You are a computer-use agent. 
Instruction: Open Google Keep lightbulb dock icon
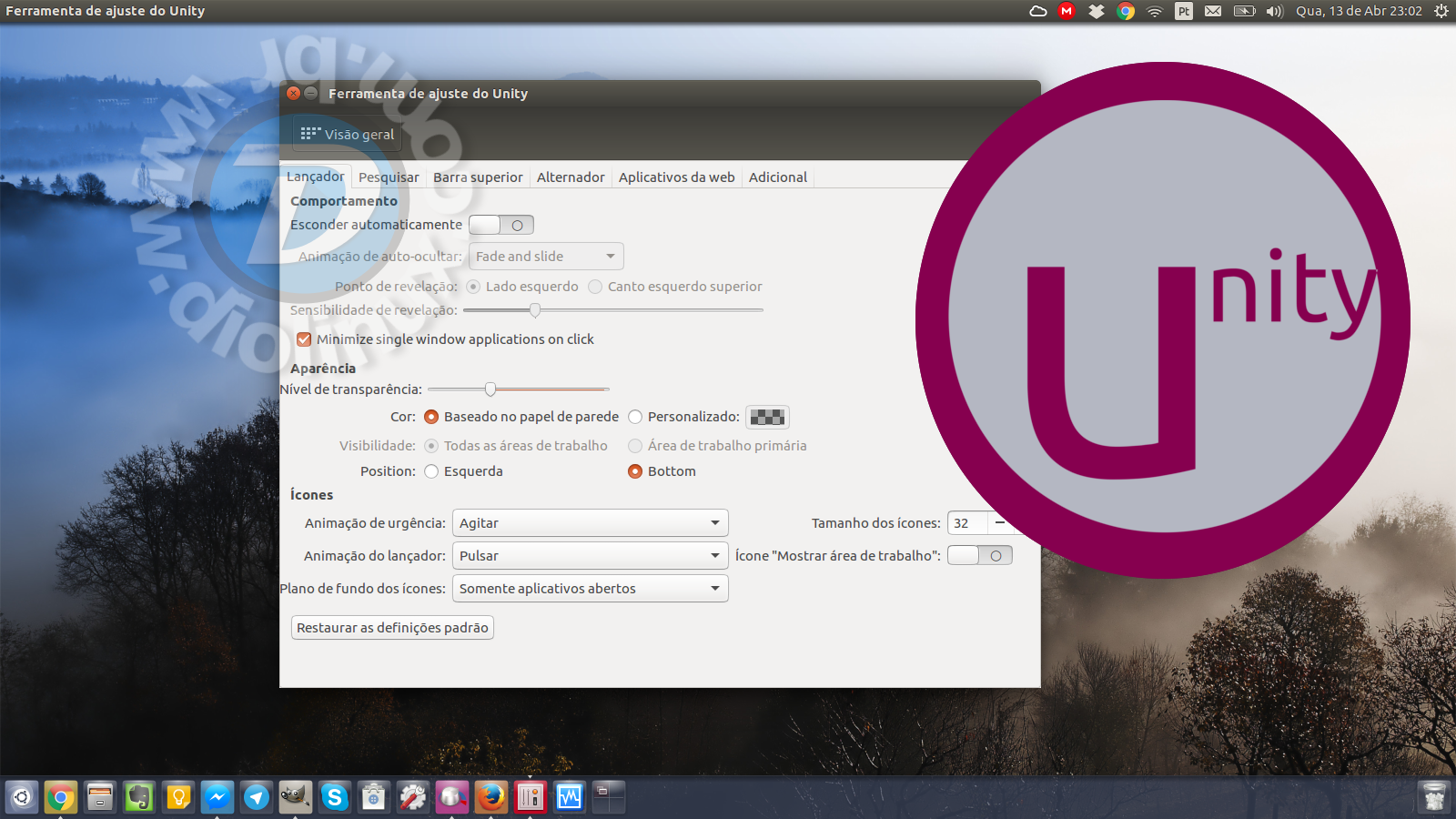(x=178, y=798)
